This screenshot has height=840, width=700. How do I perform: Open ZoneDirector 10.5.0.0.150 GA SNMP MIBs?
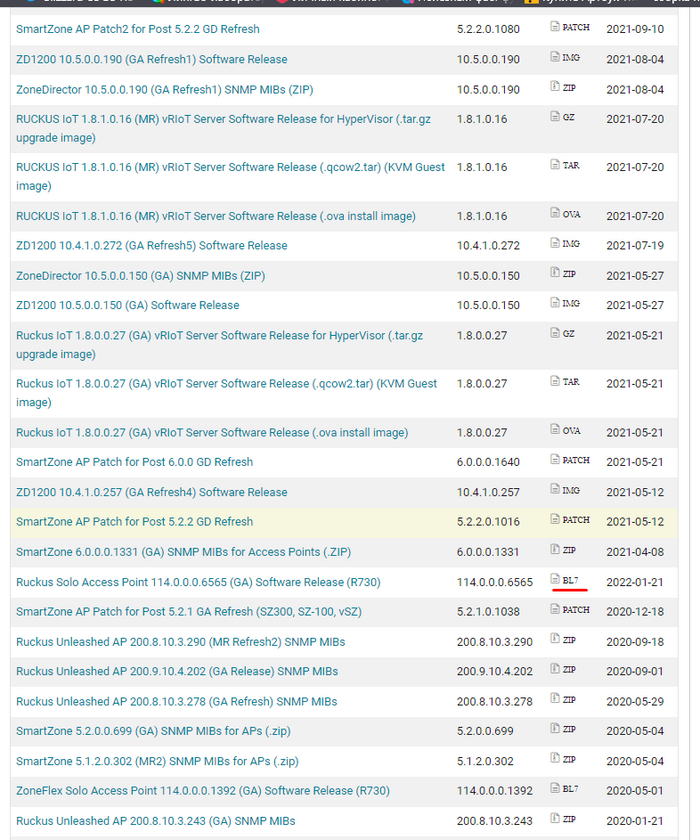pos(140,276)
